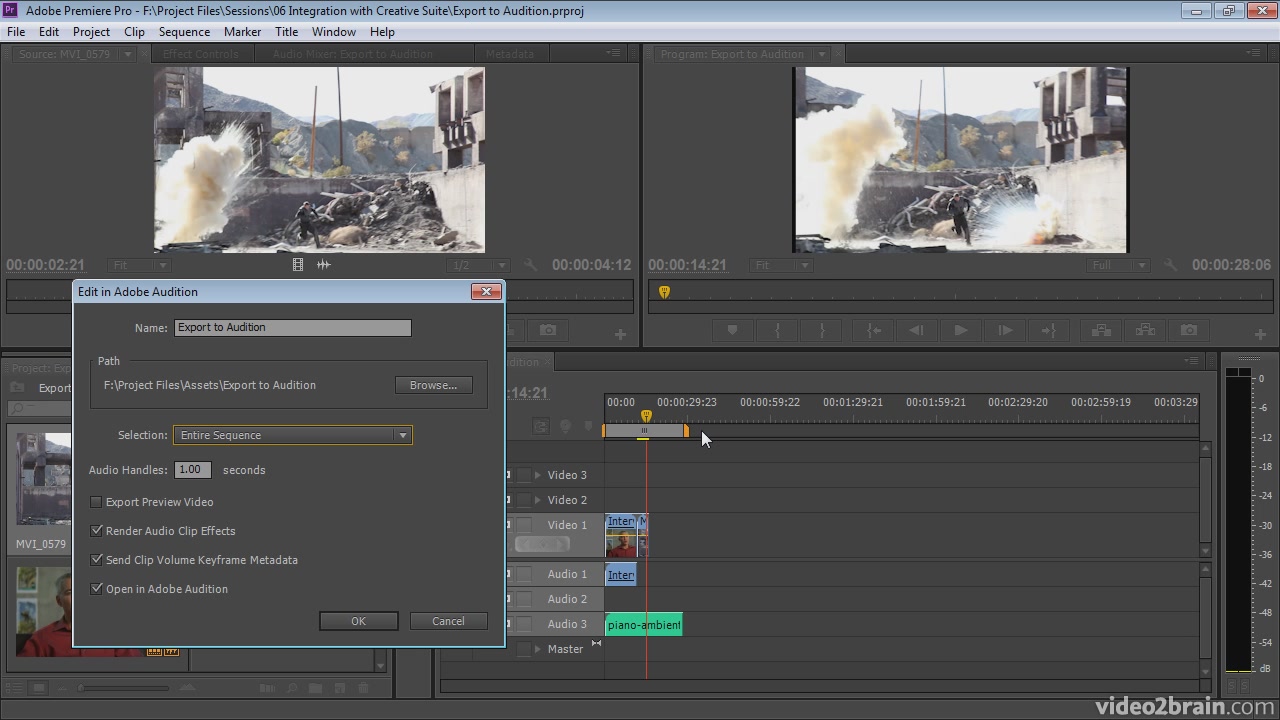Click the Lift button in Program monitor
The height and width of the screenshot is (720, 1280).
(1101, 330)
